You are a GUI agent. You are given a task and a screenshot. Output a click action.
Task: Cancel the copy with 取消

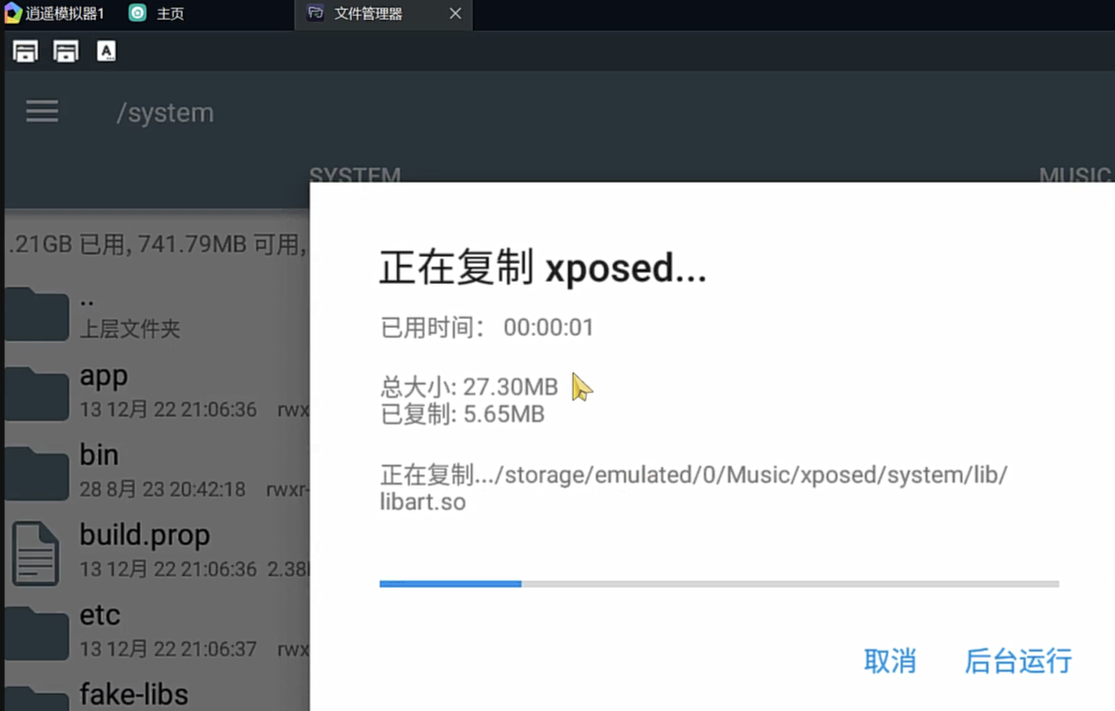[890, 661]
